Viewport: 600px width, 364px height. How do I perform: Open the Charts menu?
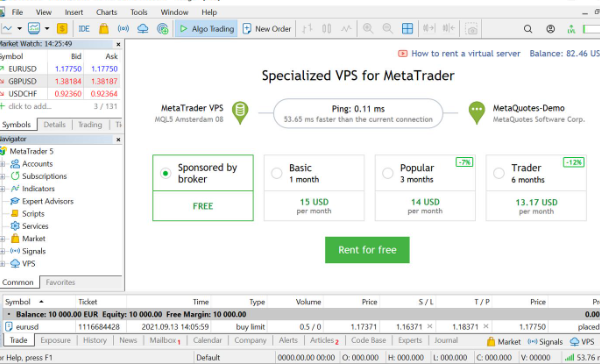[106, 12]
